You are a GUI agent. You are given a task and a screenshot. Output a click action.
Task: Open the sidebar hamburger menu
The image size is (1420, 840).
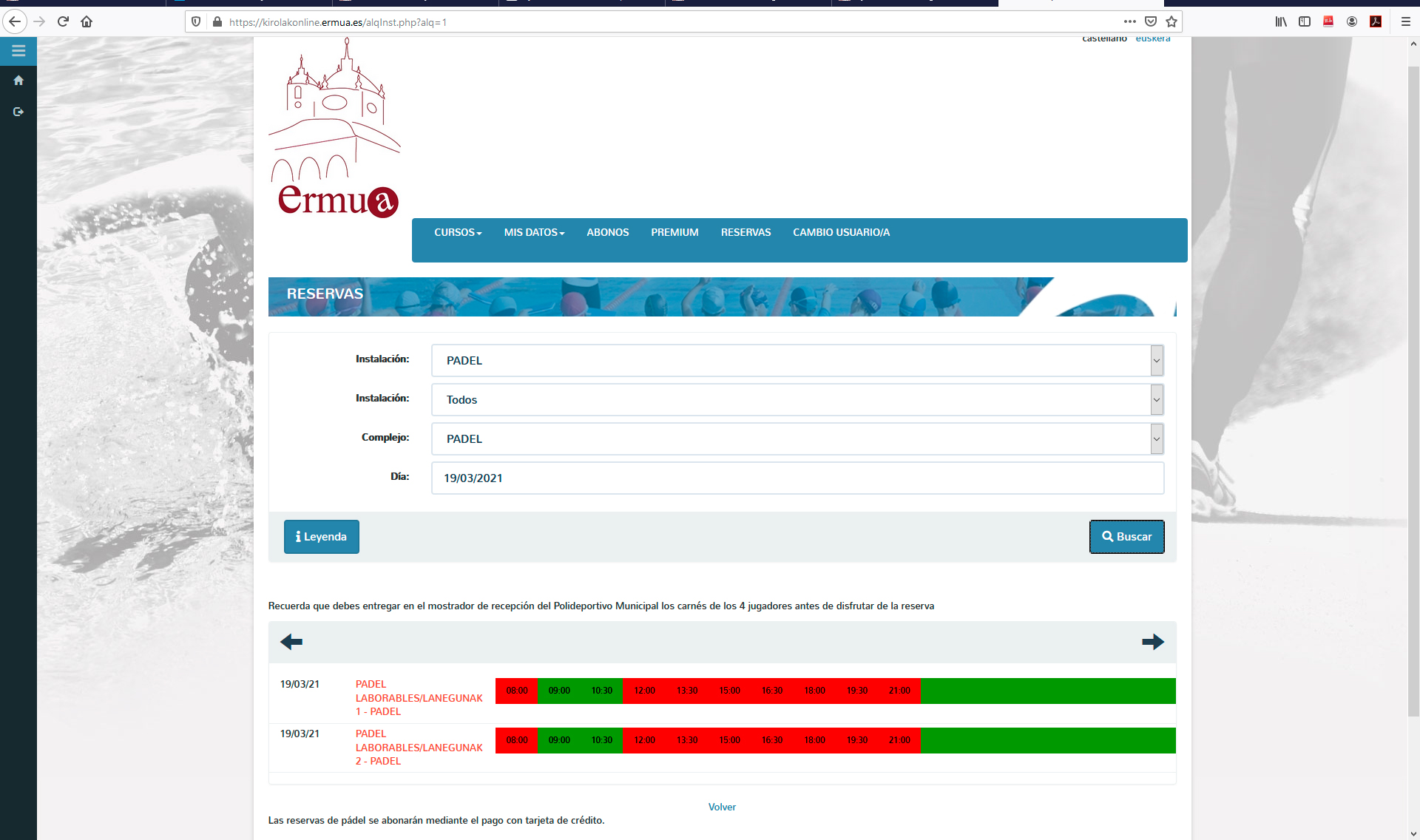(x=18, y=51)
